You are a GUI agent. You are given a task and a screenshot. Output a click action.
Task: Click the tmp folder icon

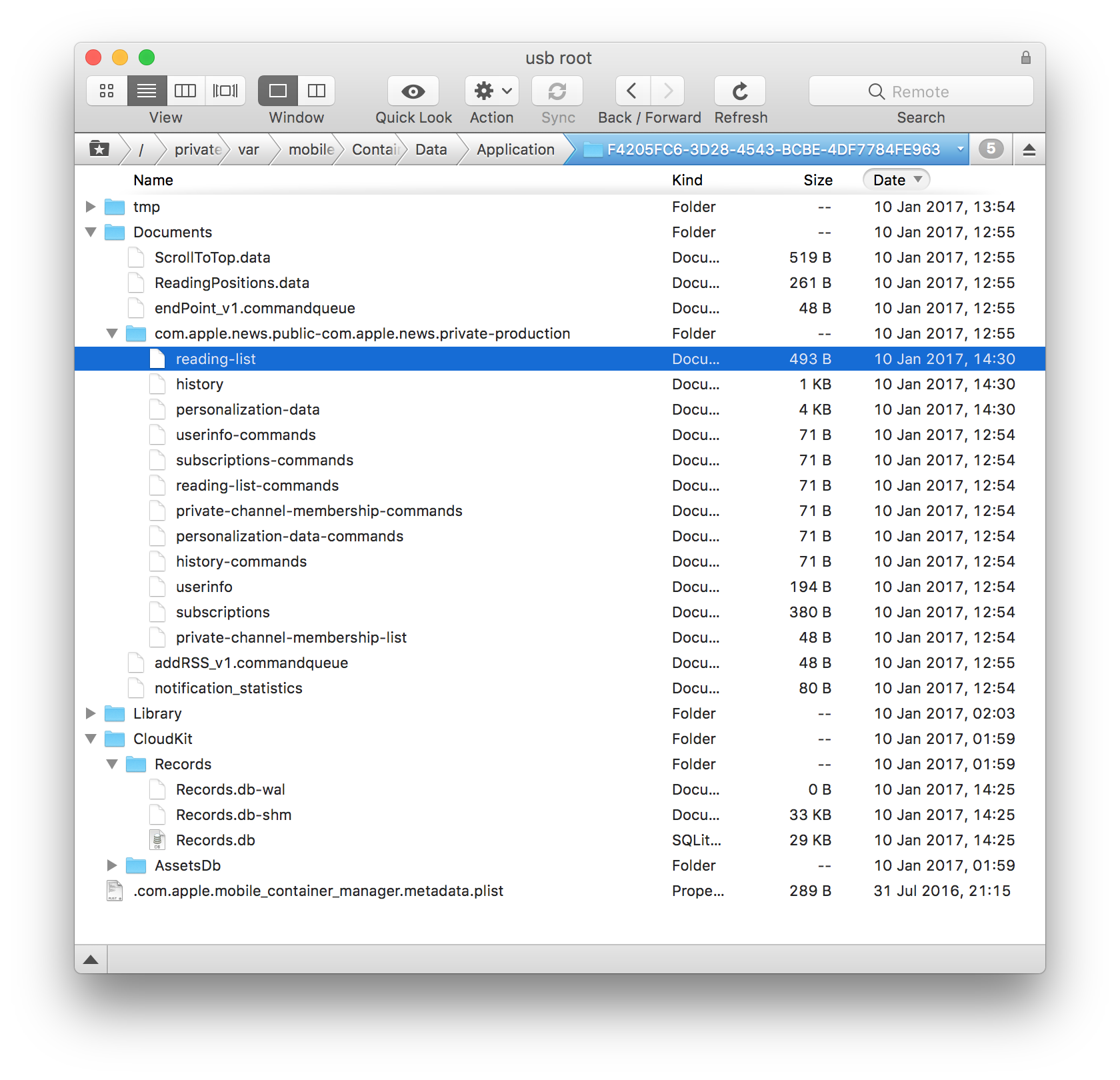(x=115, y=207)
